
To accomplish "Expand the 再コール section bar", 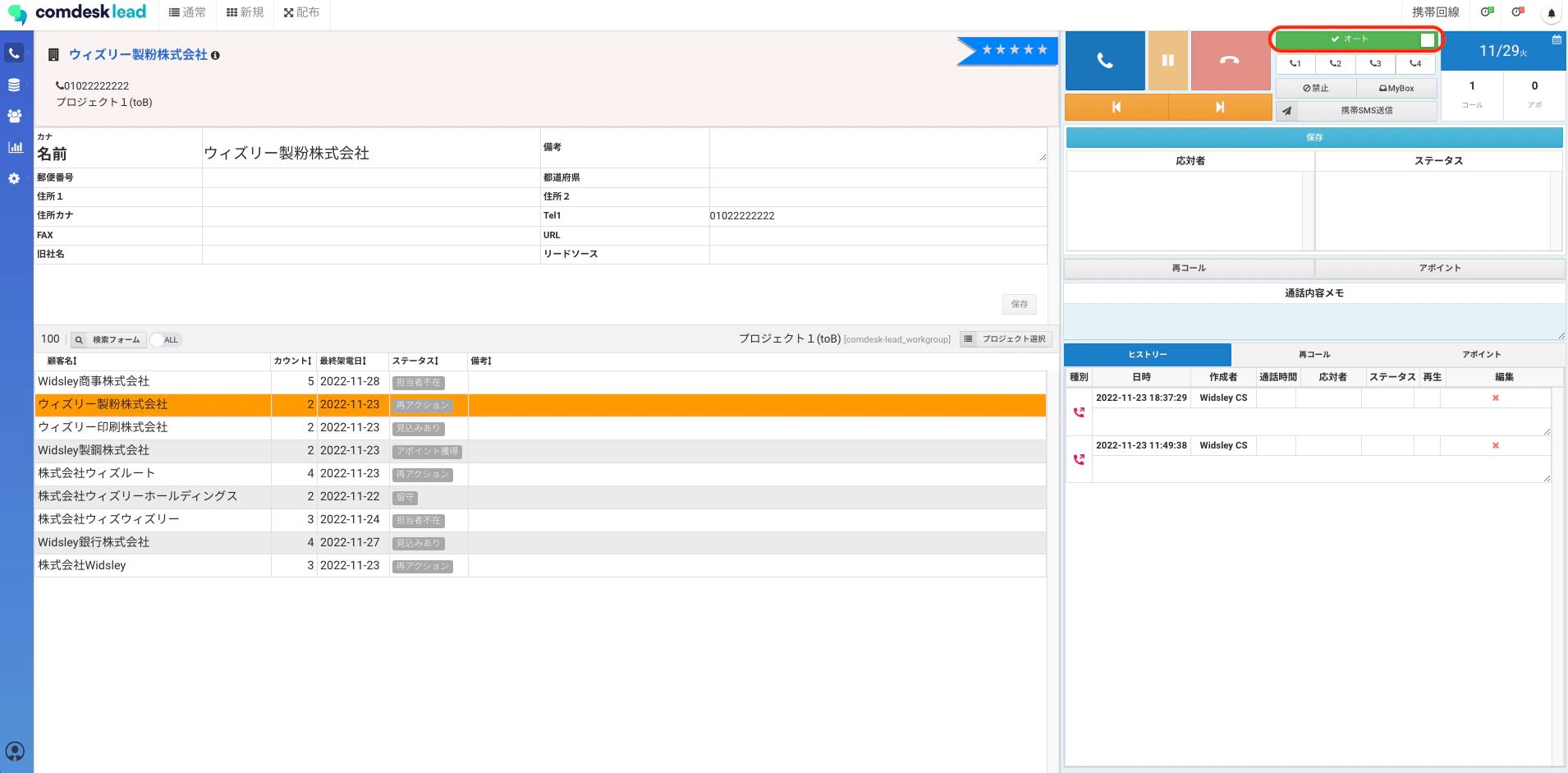I will [x=1189, y=268].
